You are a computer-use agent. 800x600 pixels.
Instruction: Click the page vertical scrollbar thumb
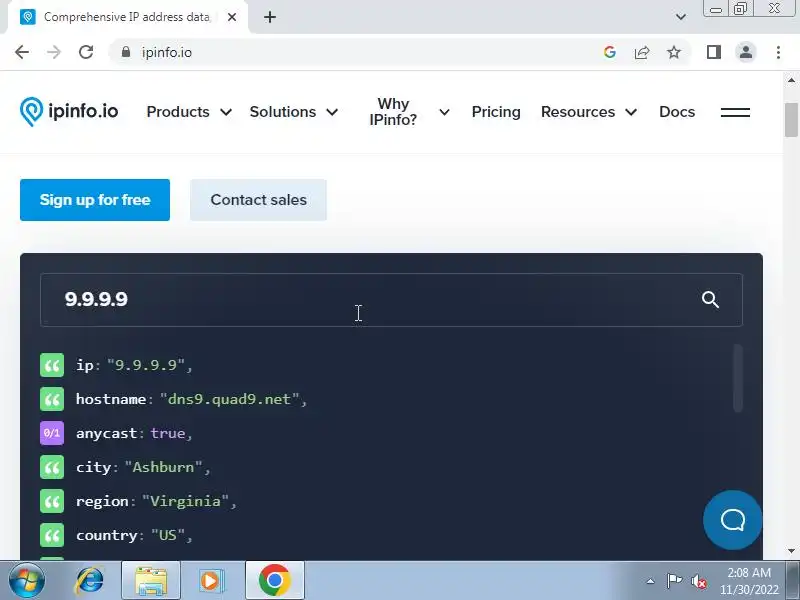click(x=791, y=120)
